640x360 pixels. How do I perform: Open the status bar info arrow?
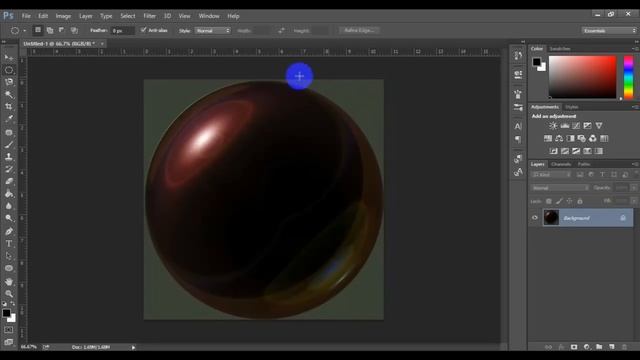click(133, 347)
